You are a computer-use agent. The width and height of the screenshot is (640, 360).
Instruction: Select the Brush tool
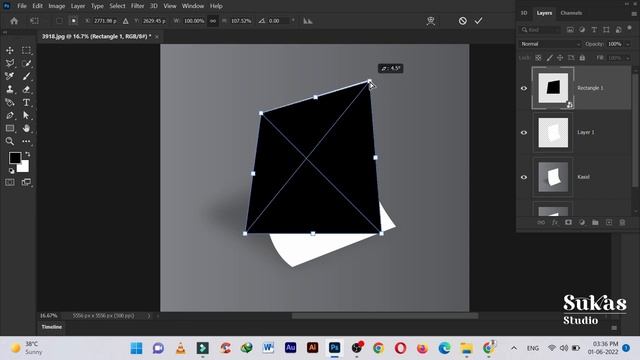click(x=26, y=76)
